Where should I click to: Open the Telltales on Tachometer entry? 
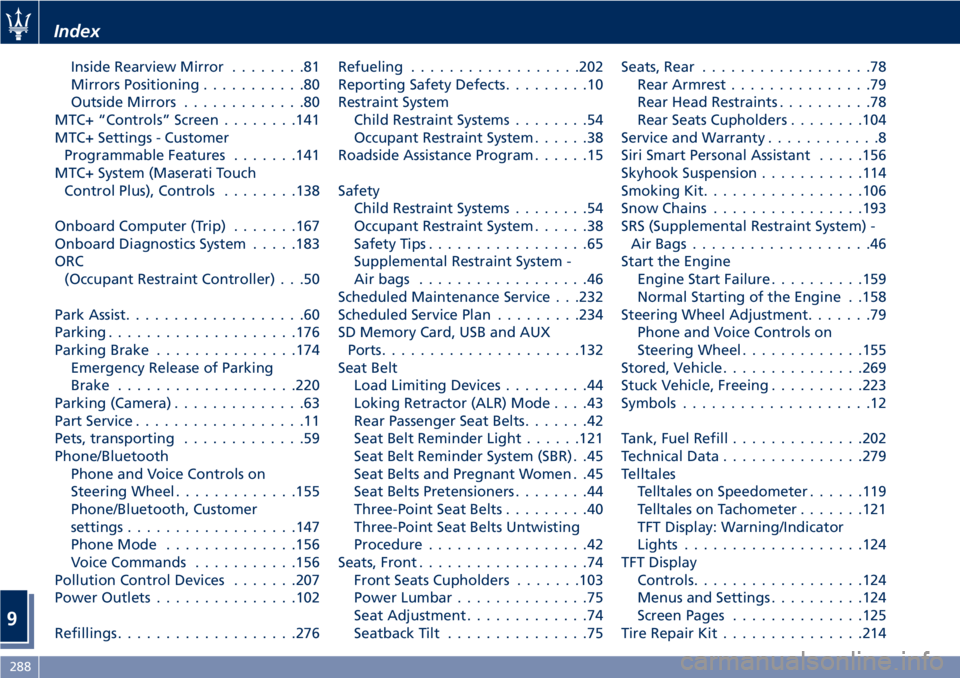point(762,510)
